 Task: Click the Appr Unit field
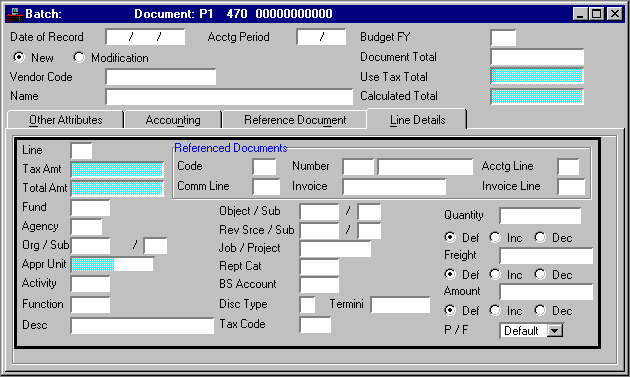coord(112,264)
